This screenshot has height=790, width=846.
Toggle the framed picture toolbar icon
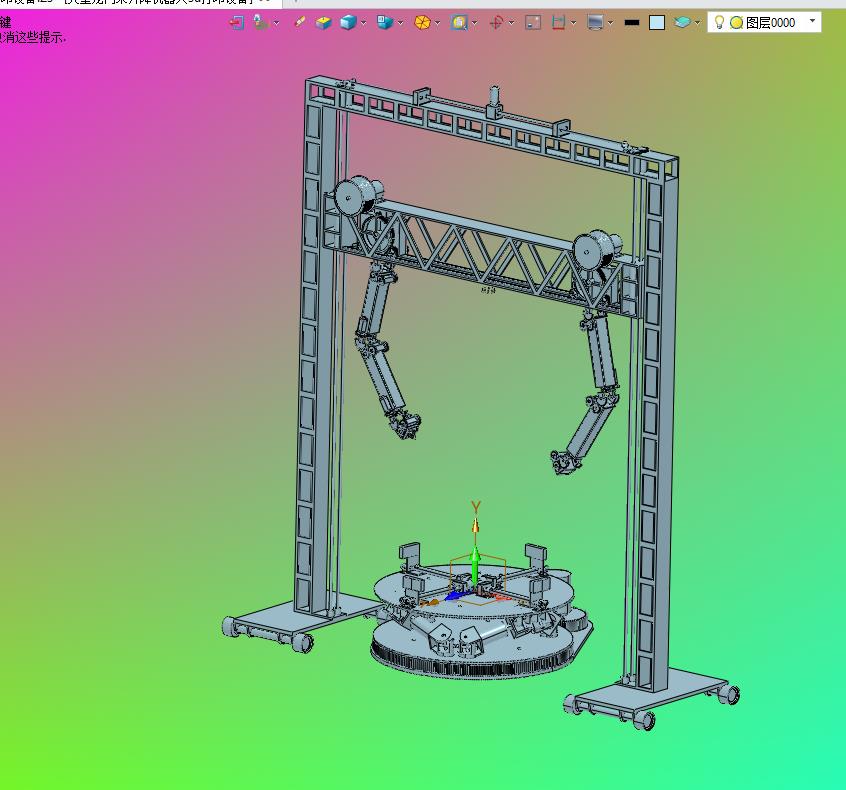(x=533, y=22)
